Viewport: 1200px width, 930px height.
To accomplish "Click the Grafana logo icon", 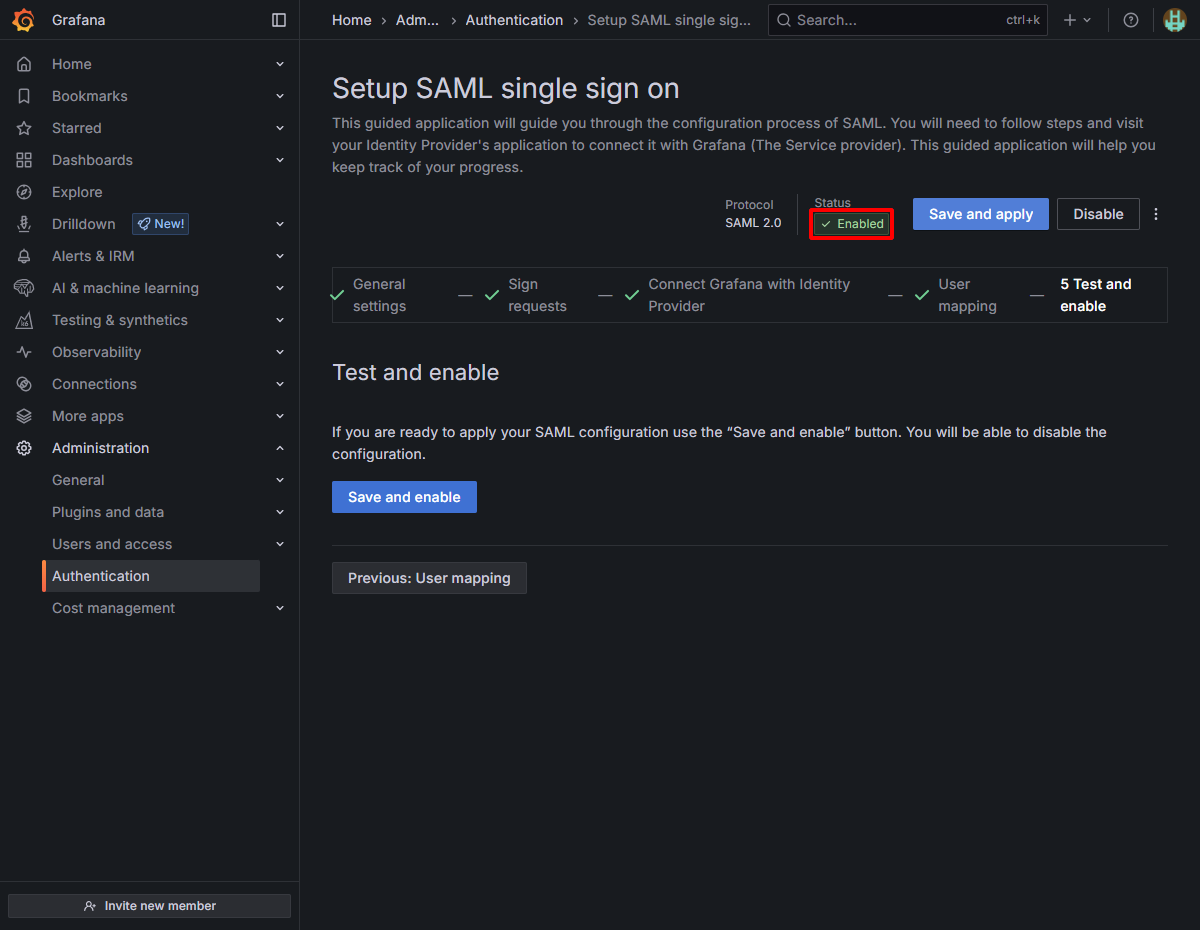I will click(x=23, y=20).
